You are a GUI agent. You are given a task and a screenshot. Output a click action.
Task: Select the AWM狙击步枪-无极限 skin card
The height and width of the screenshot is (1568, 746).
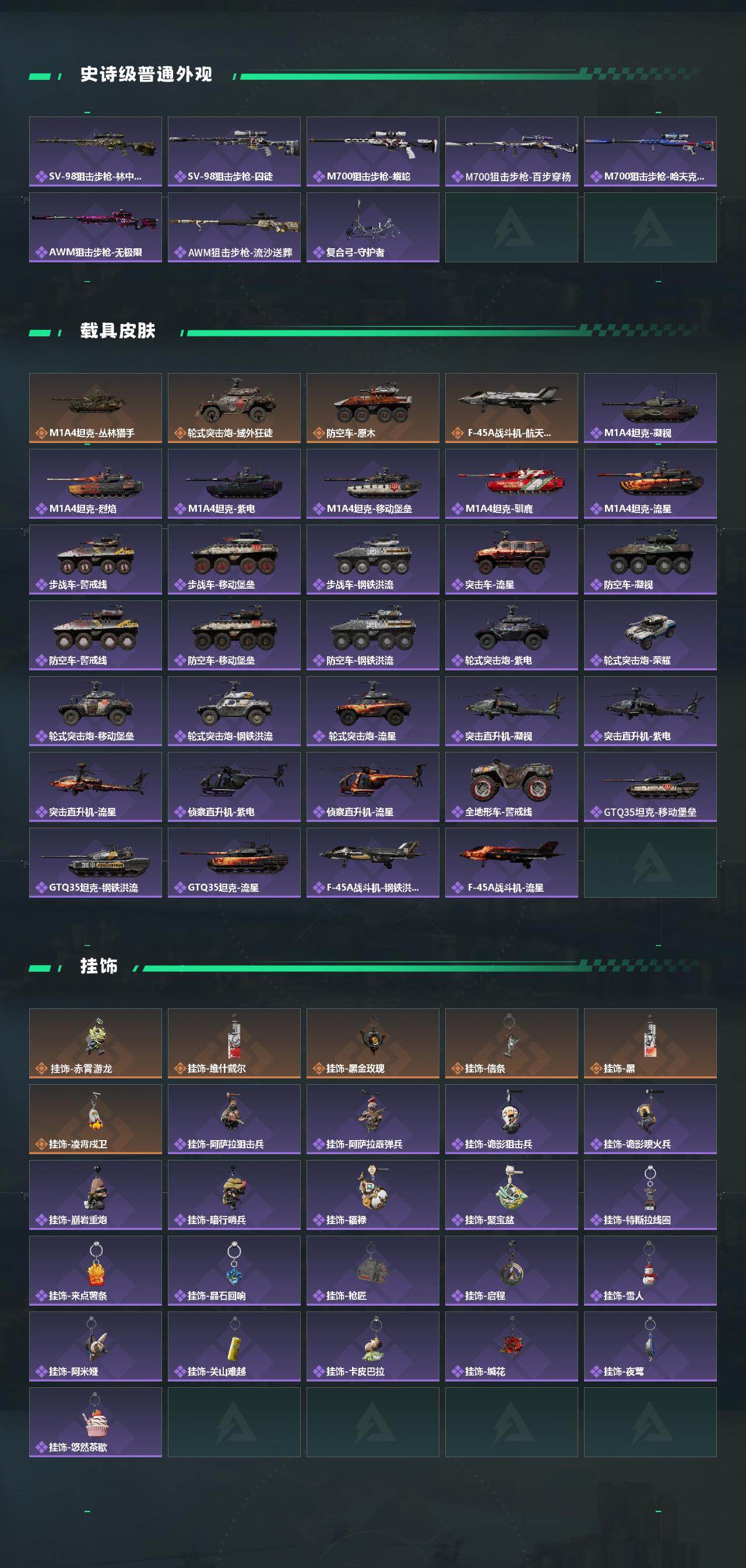[x=96, y=228]
